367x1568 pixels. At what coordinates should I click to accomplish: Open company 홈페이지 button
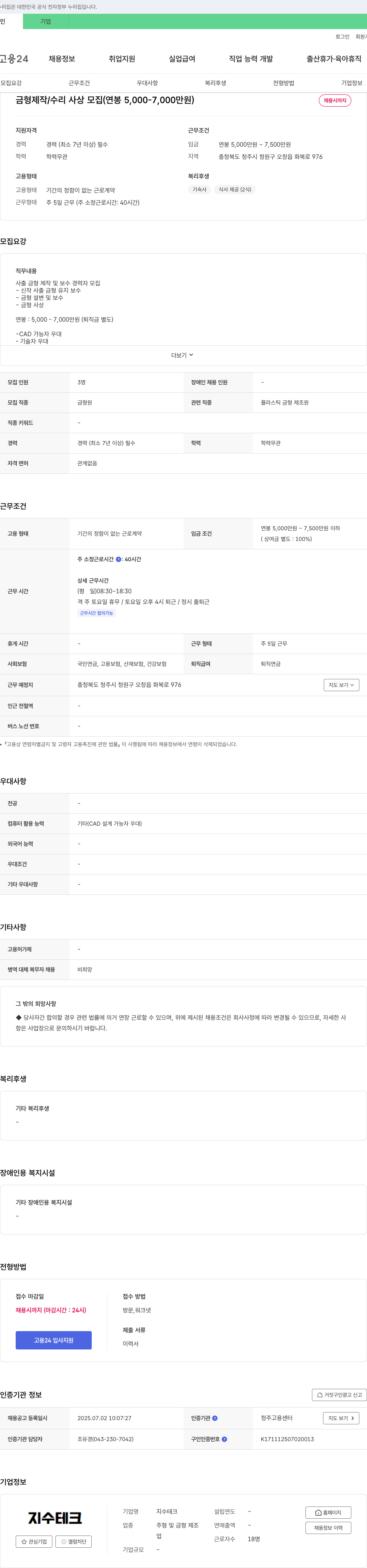tap(328, 1512)
